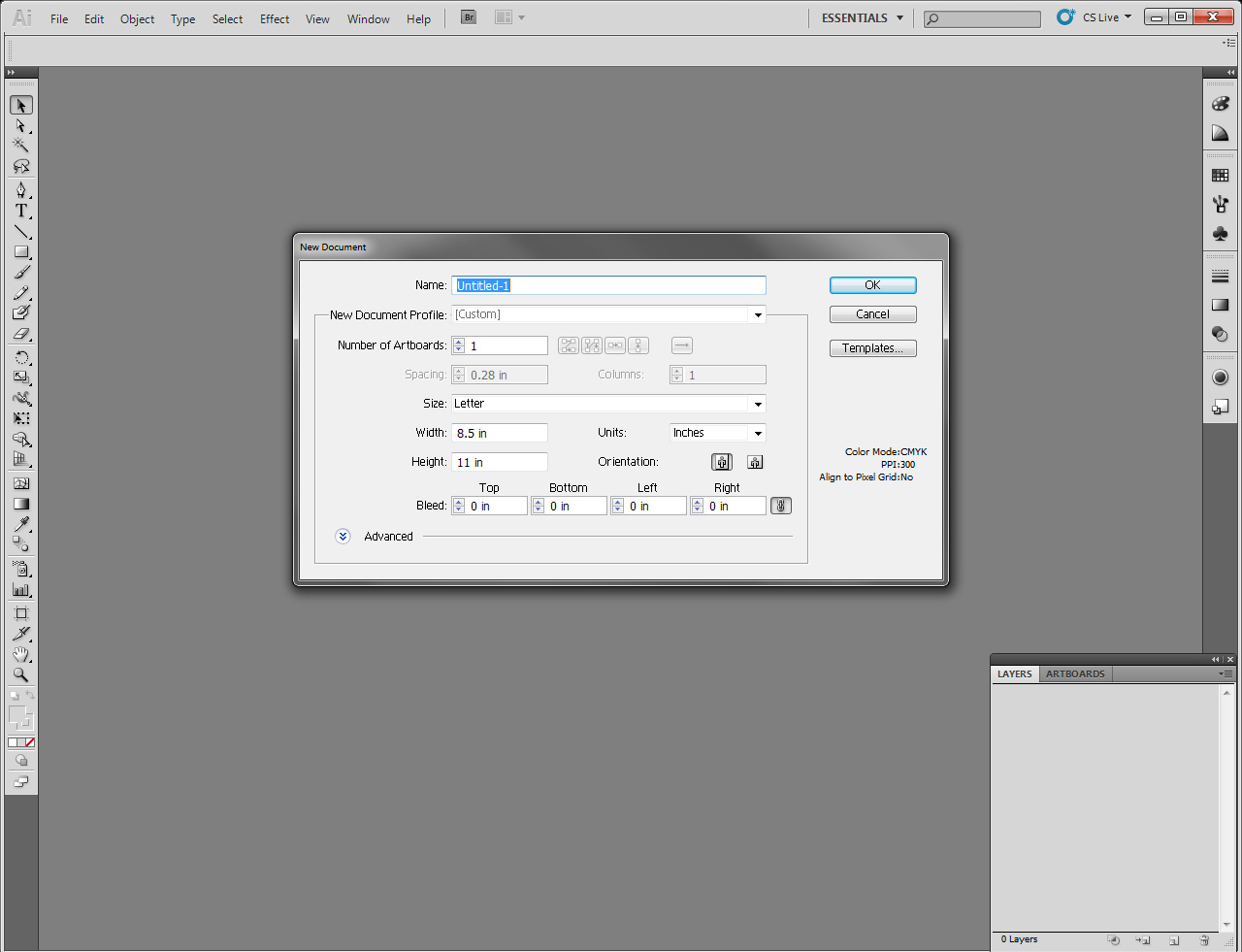
Task: Select the Blend tool
Action: pos(21,544)
